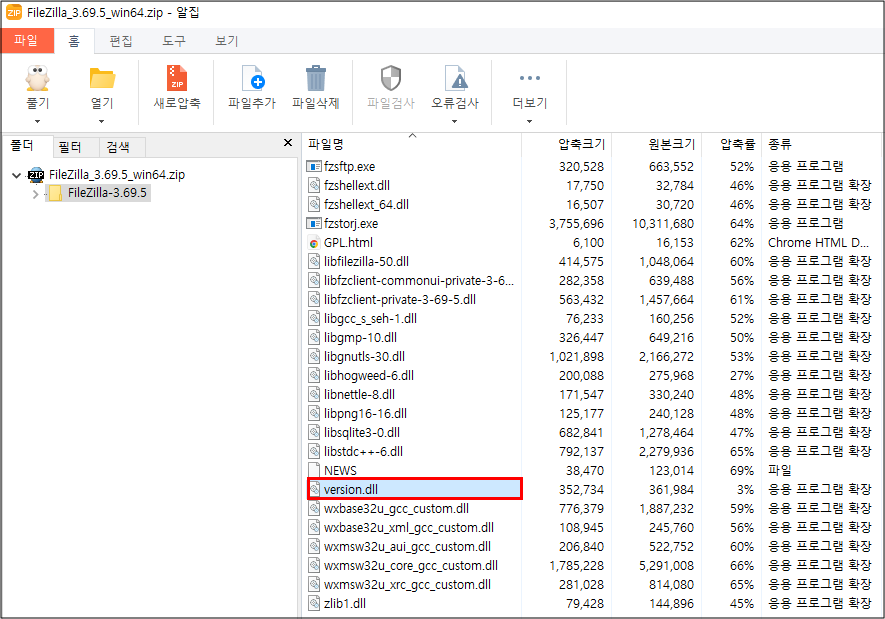Image resolution: width=885 pixels, height=619 pixels.
Task: Select the libstdc++-6.dll file name
Action: 363,451
